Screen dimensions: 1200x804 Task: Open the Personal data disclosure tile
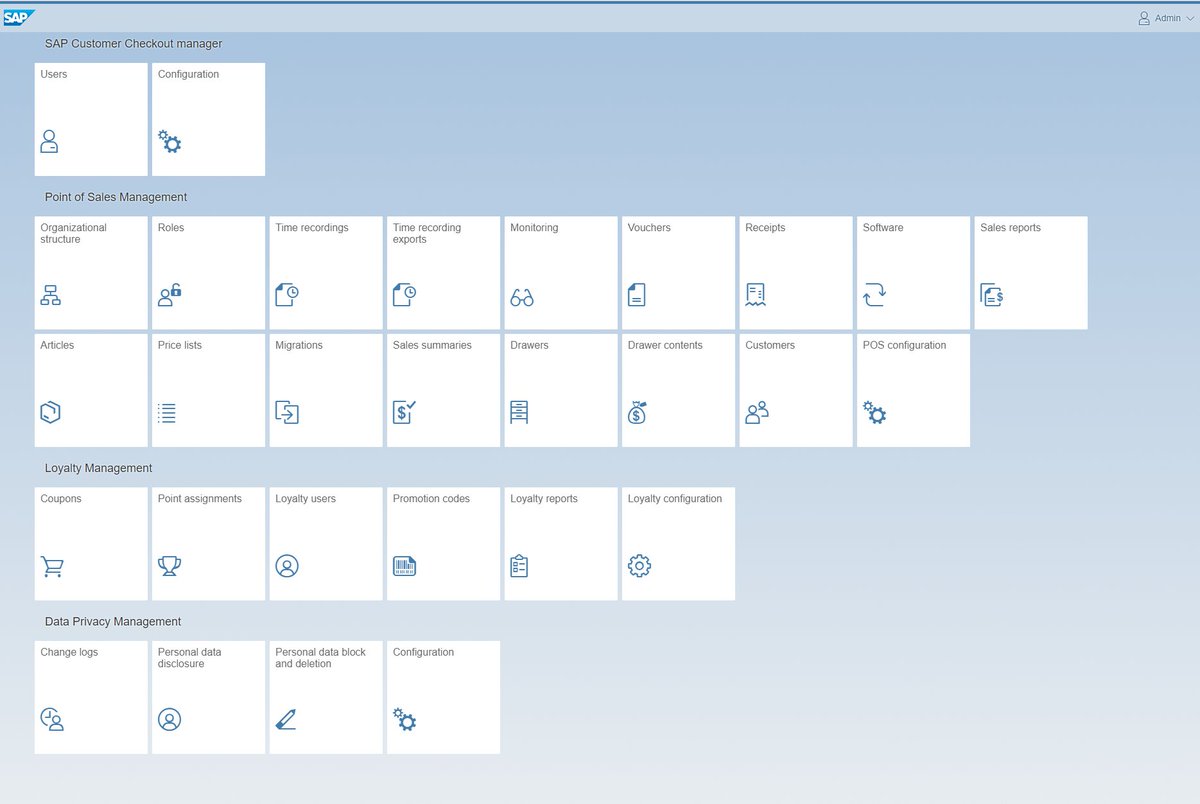click(x=209, y=698)
